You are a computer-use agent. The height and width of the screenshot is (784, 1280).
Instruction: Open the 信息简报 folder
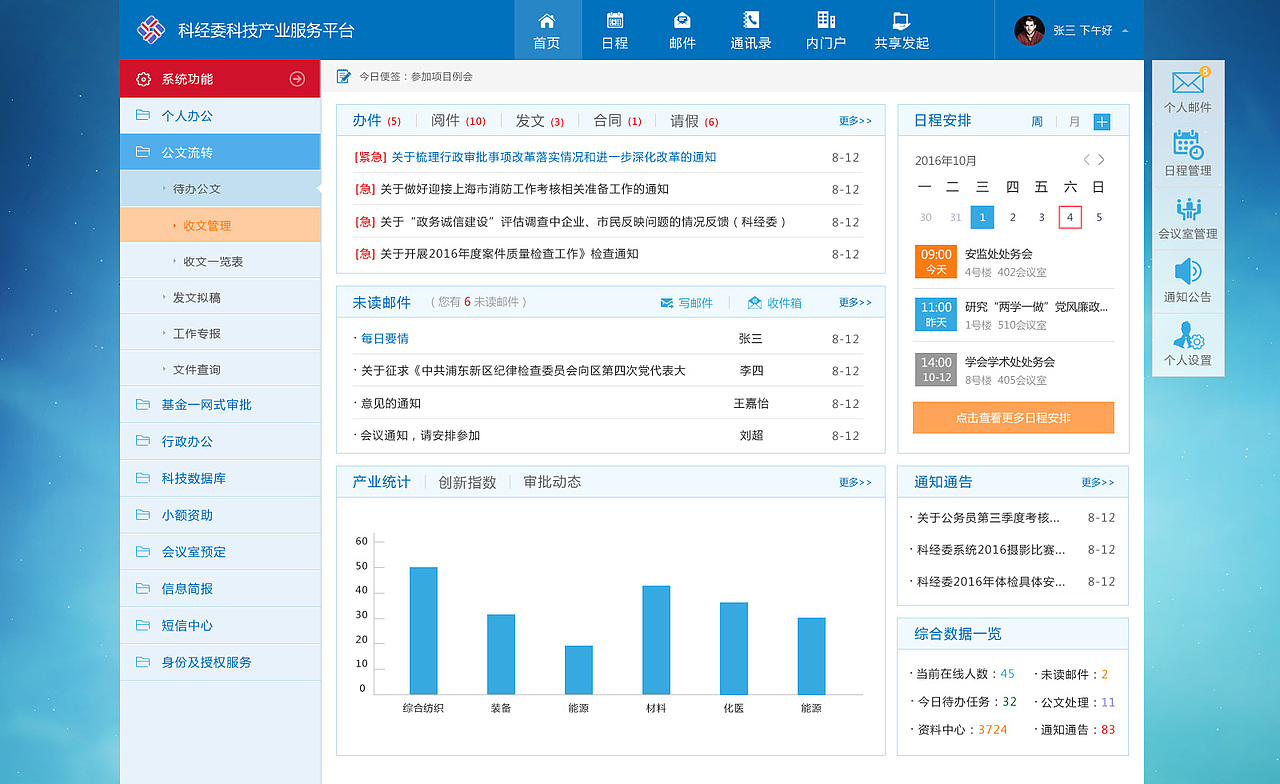coord(220,589)
